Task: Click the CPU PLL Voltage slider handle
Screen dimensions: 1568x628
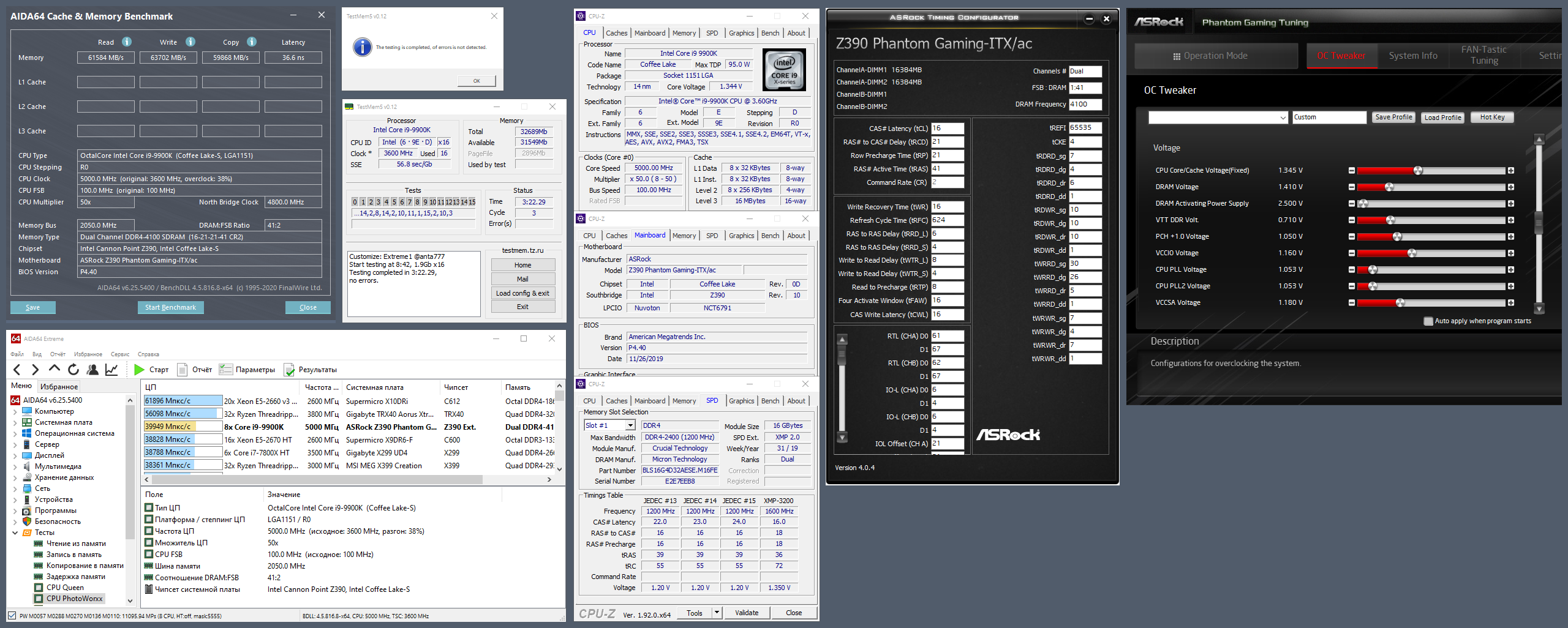Action: click(x=1373, y=269)
